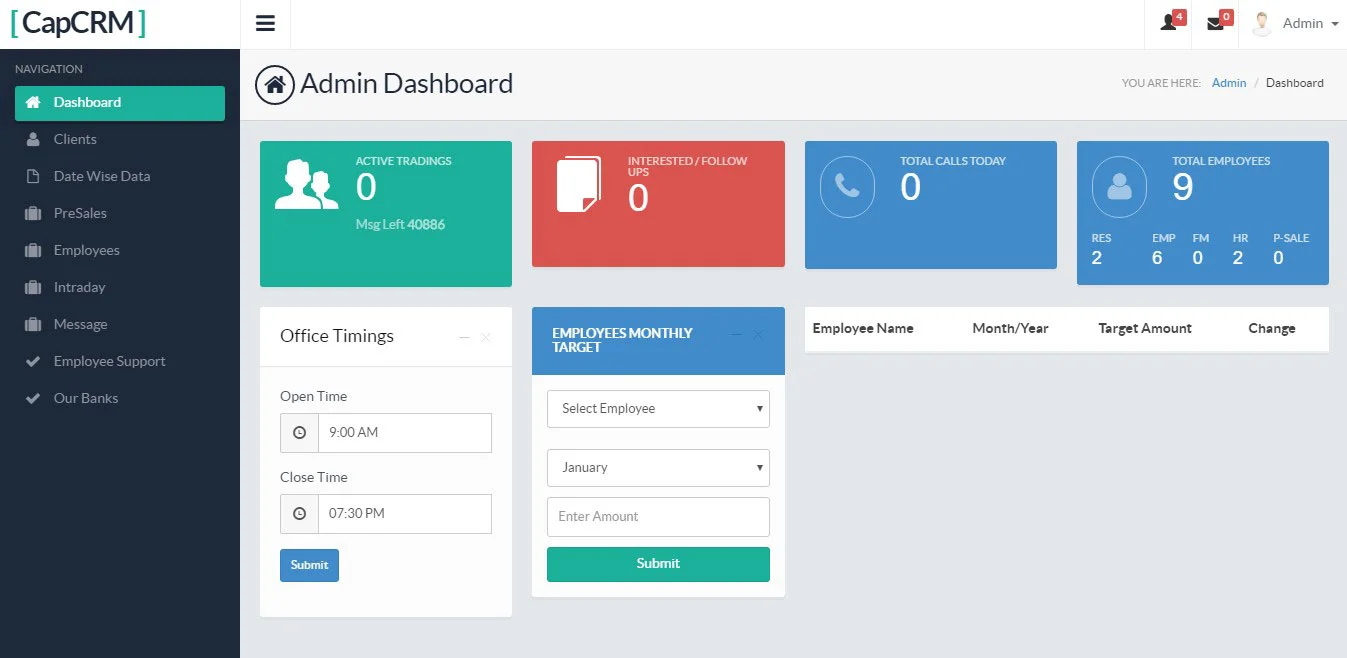Click the RES count of 2
1347x658 pixels.
(1097, 258)
